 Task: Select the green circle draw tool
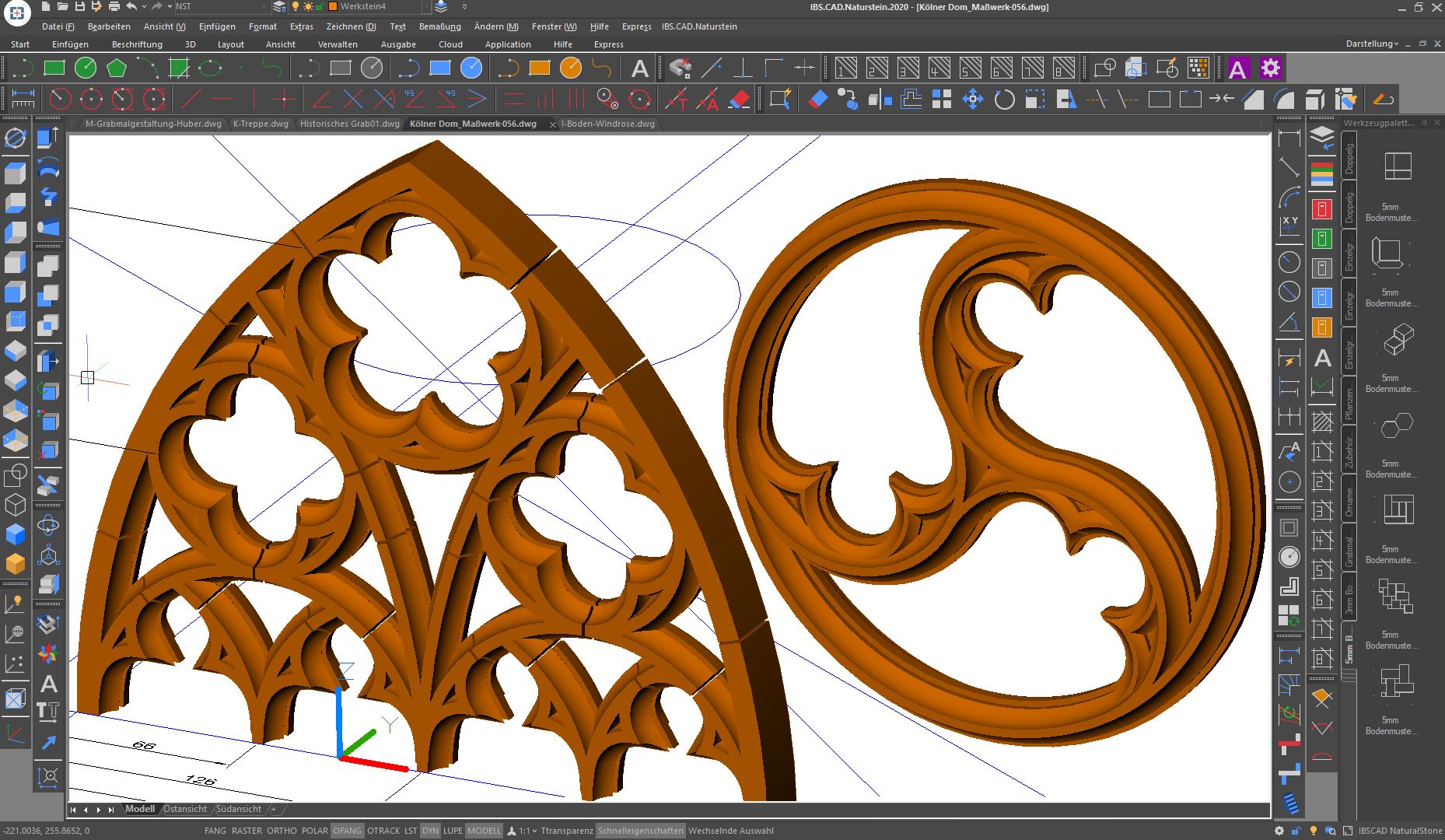(86, 68)
